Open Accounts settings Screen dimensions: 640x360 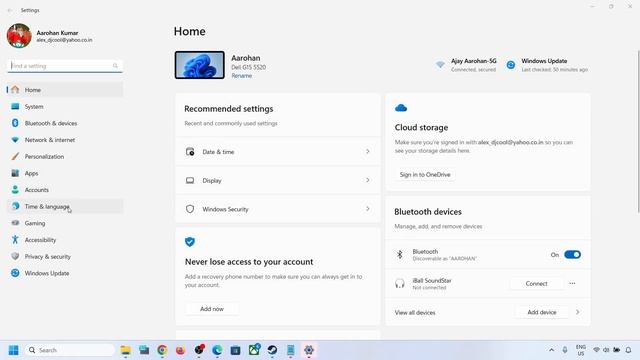65,190
